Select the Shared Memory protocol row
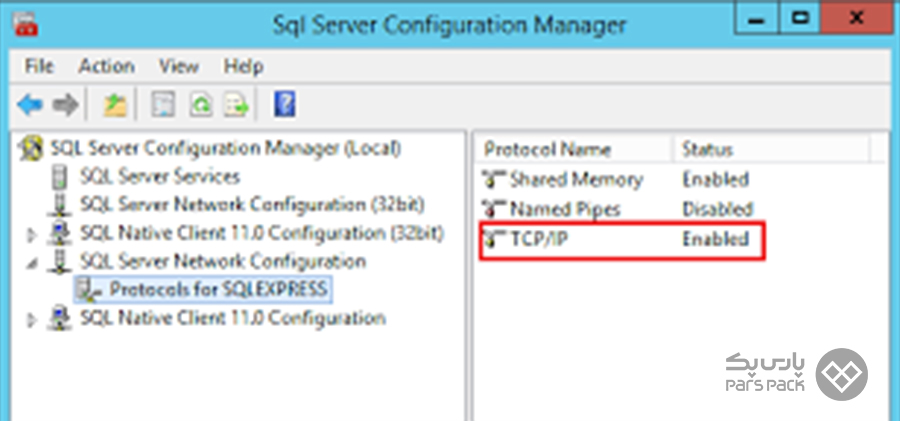The width and height of the screenshot is (900, 421). (615, 180)
